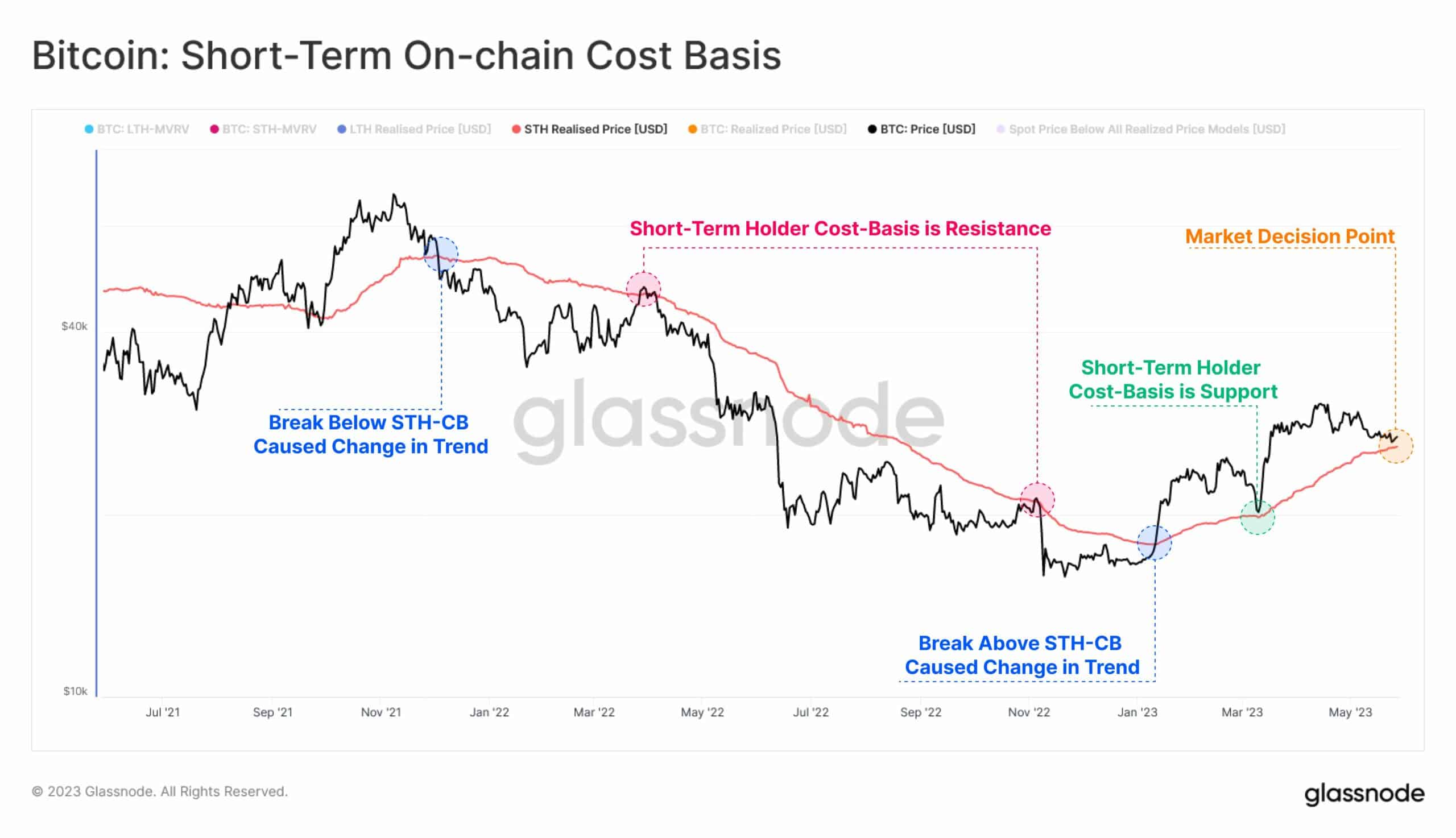Click the 2023 Glassnode copyright text

(x=159, y=791)
